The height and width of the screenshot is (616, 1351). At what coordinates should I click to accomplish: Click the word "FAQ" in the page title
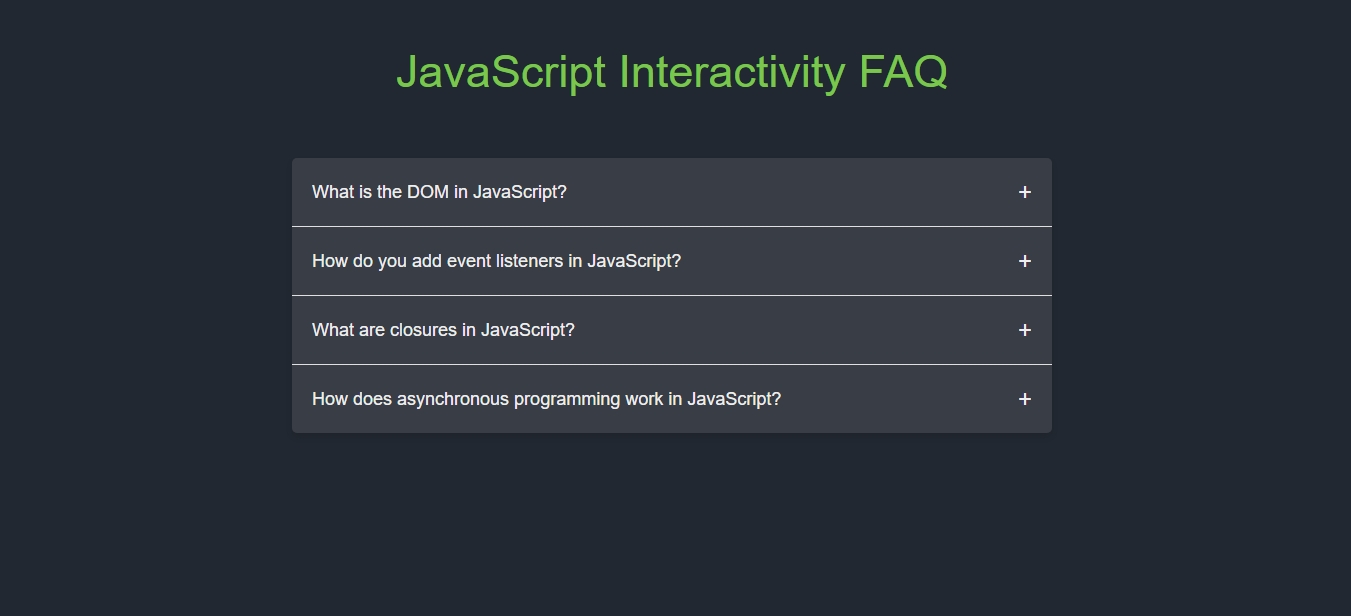pos(903,72)
